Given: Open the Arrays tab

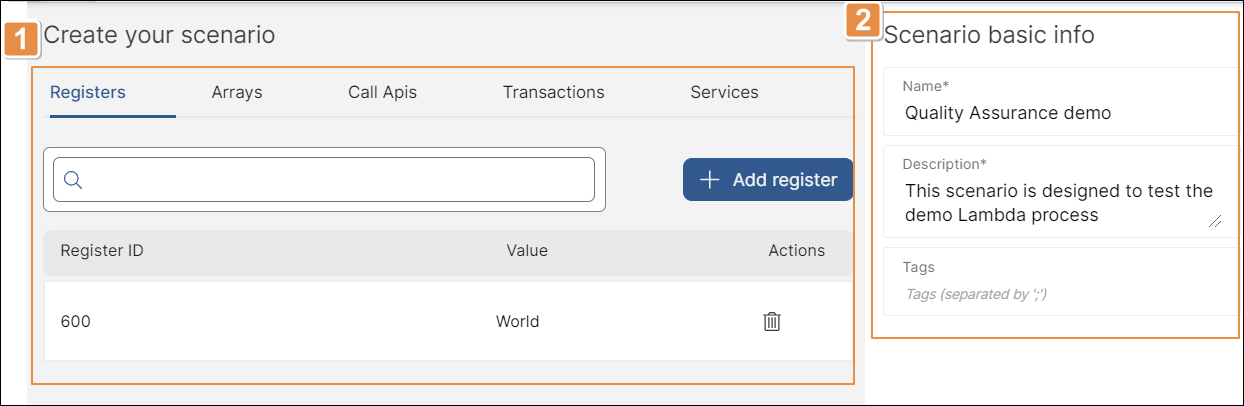Looking at the screenshot, I should tap(237, 92).
